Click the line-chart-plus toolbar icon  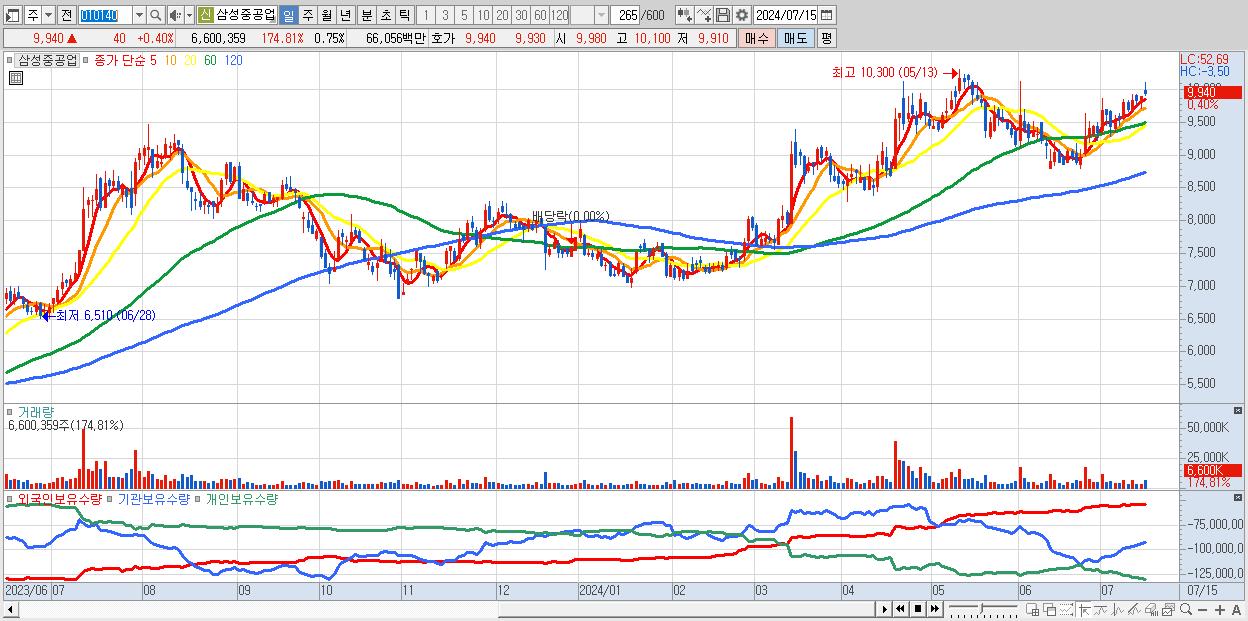click(704, 15)
